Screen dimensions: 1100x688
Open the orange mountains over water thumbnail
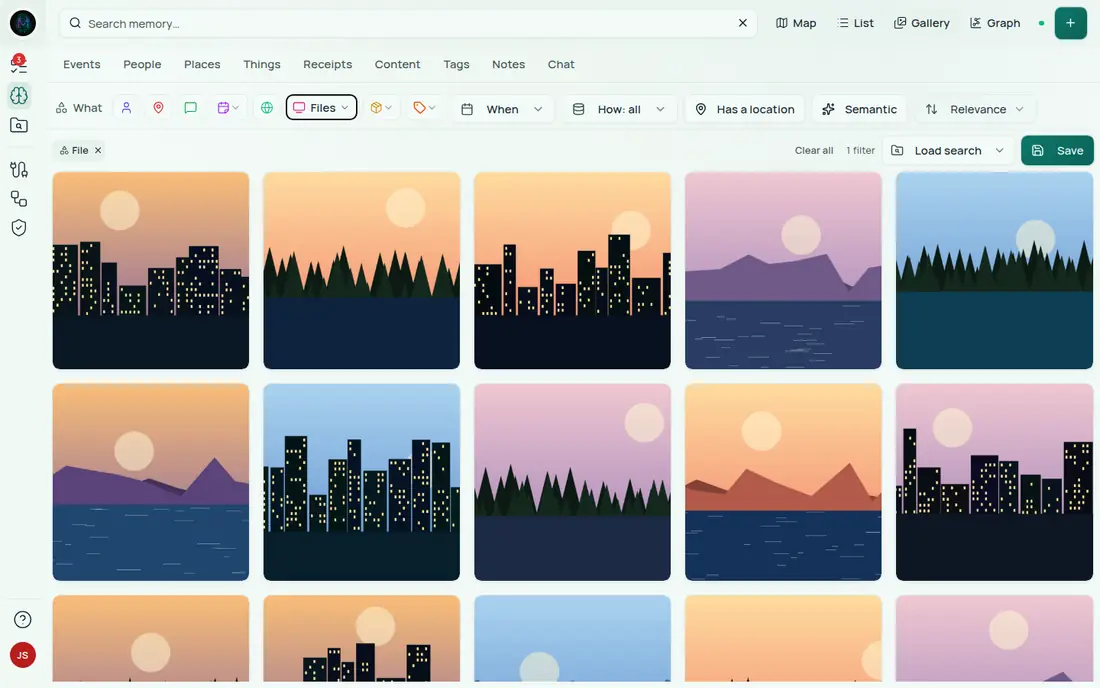click(x=783, y=482)
